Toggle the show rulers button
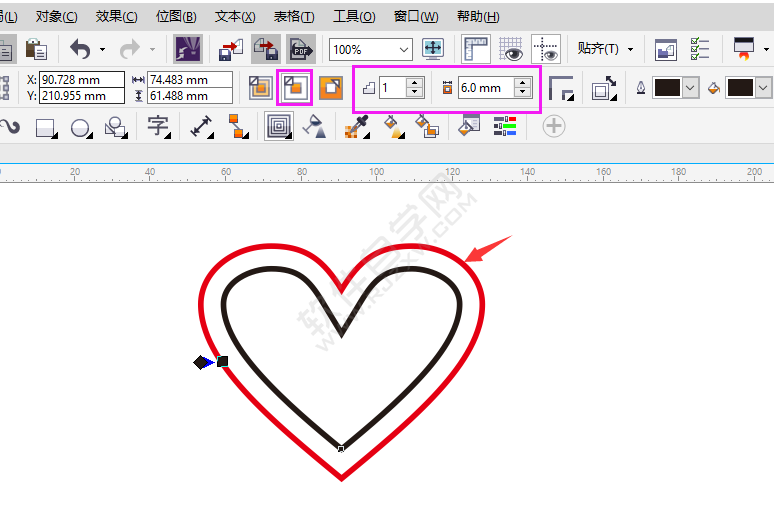774x525 pixels. pos(476,49)
